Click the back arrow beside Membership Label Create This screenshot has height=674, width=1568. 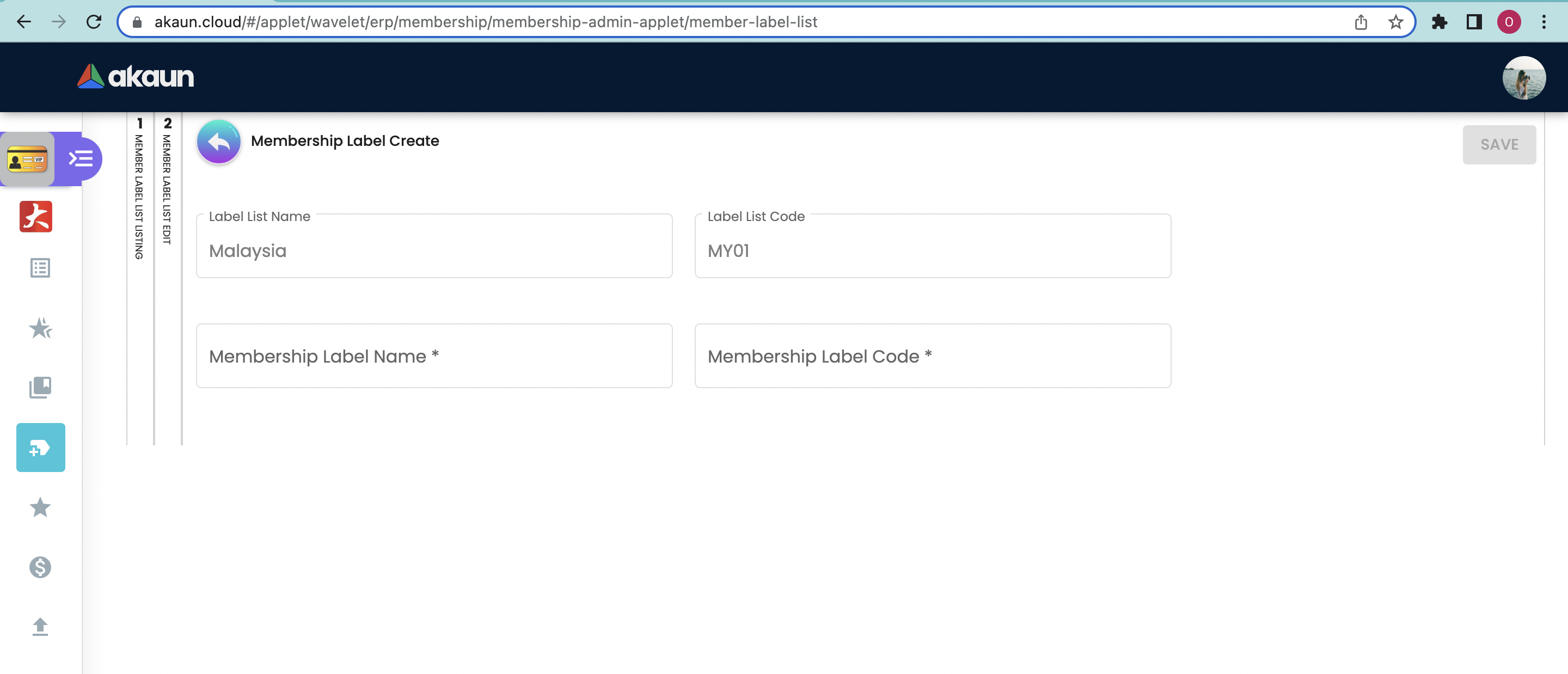click(x=218, y=142)
